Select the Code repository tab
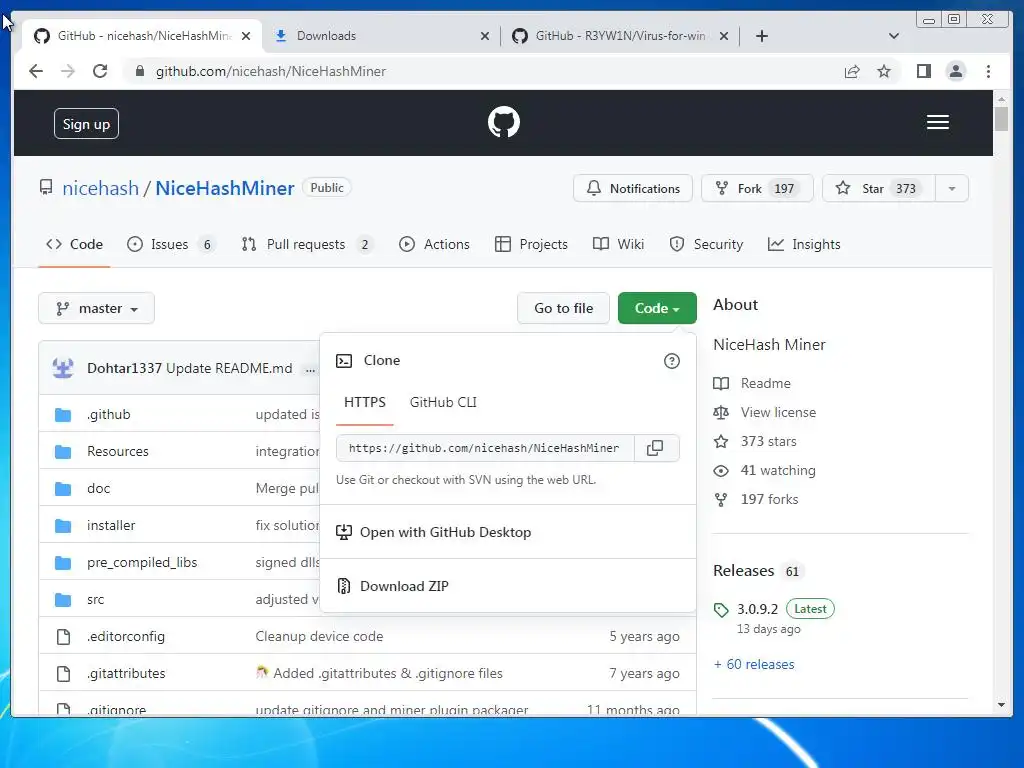 74,244
